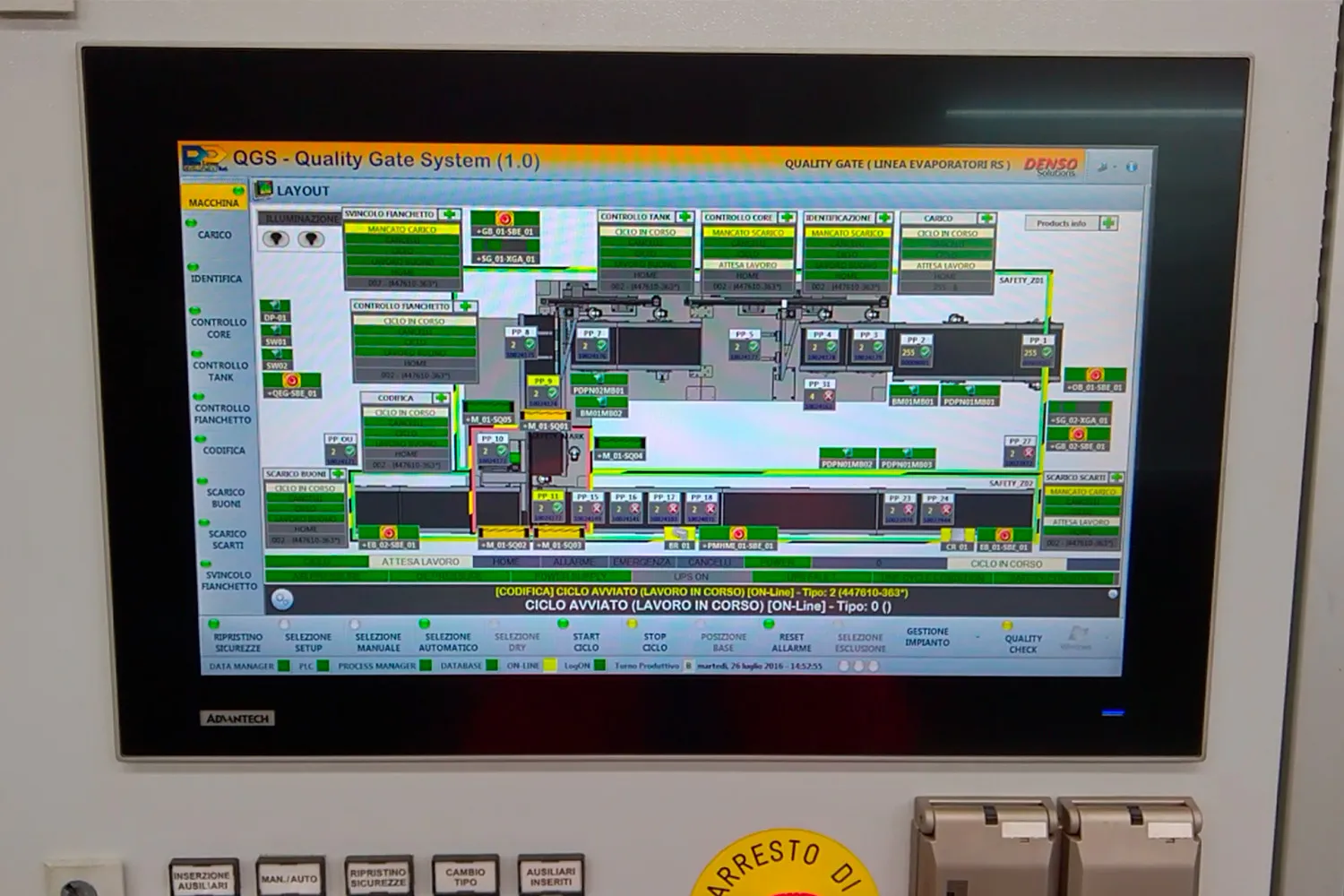Screen dimensions: 1344x896
Task: Click the +EB_02-SBE_01 emergency stop icon
Action: 388,532
